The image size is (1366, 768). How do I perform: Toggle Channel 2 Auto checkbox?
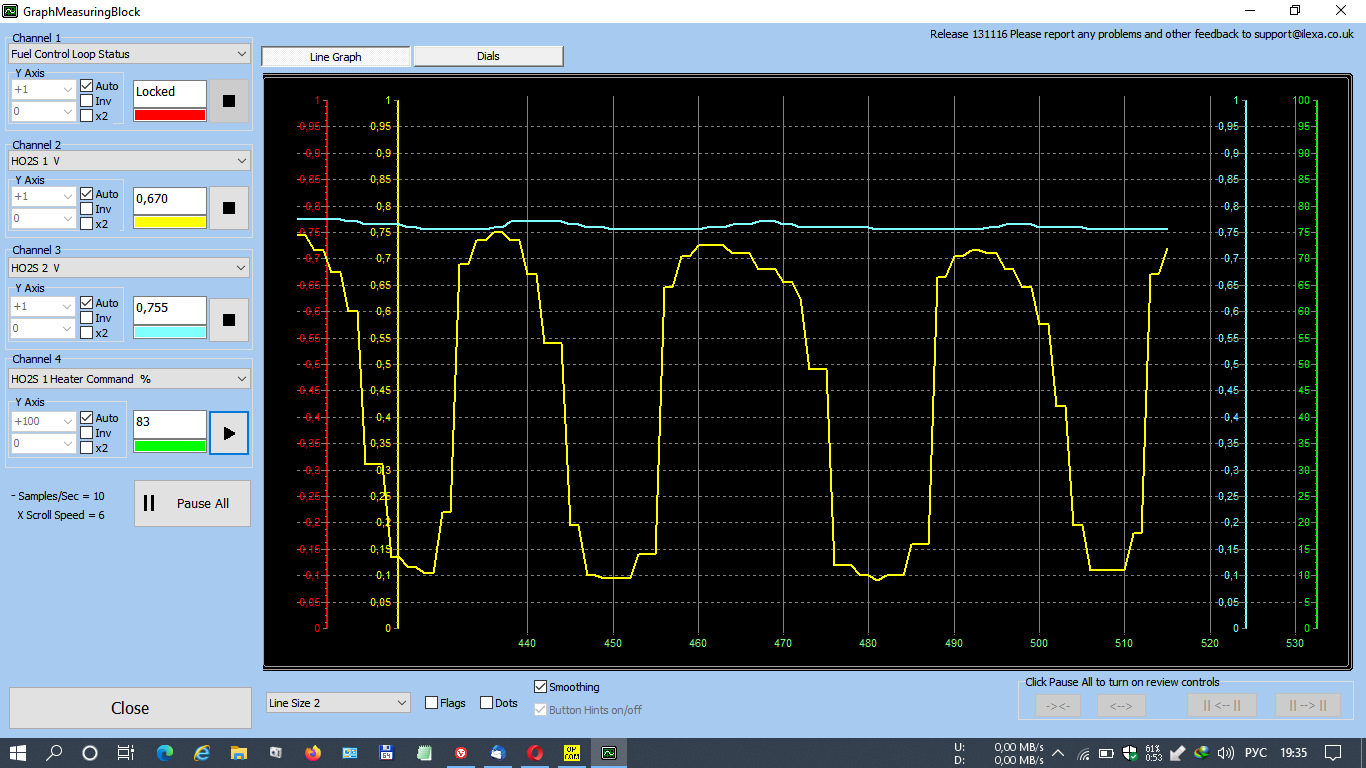click(x=87, y=194)
